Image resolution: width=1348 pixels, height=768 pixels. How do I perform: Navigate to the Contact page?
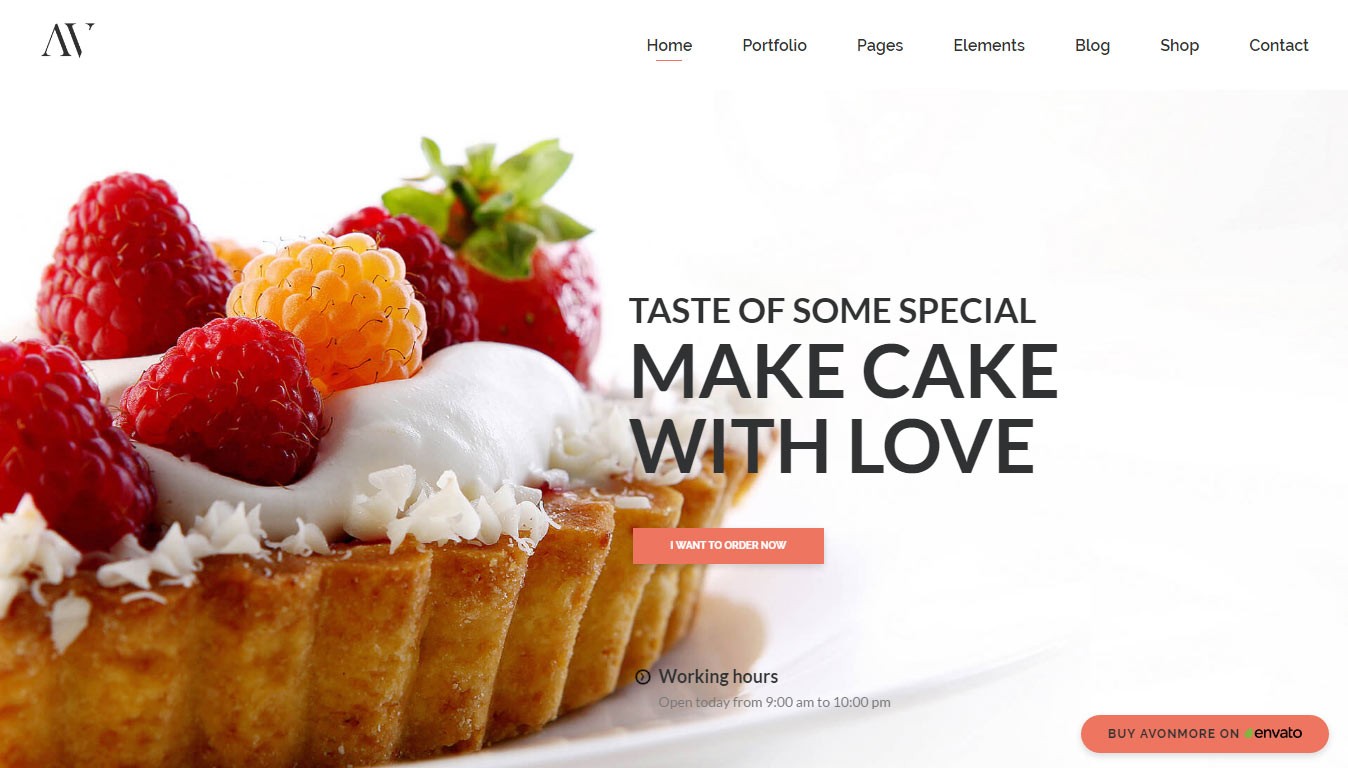coord(1278,45)
